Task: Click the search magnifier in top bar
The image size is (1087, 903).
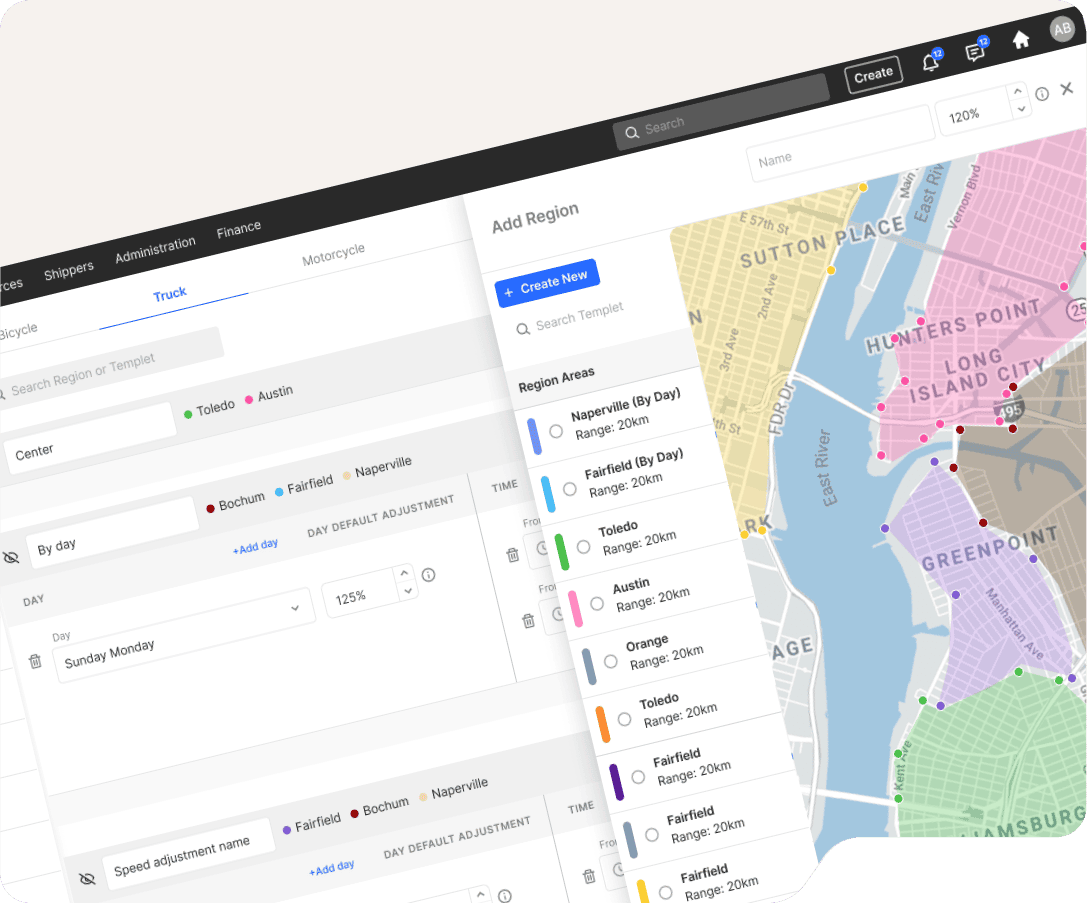Action: [632, 132]
